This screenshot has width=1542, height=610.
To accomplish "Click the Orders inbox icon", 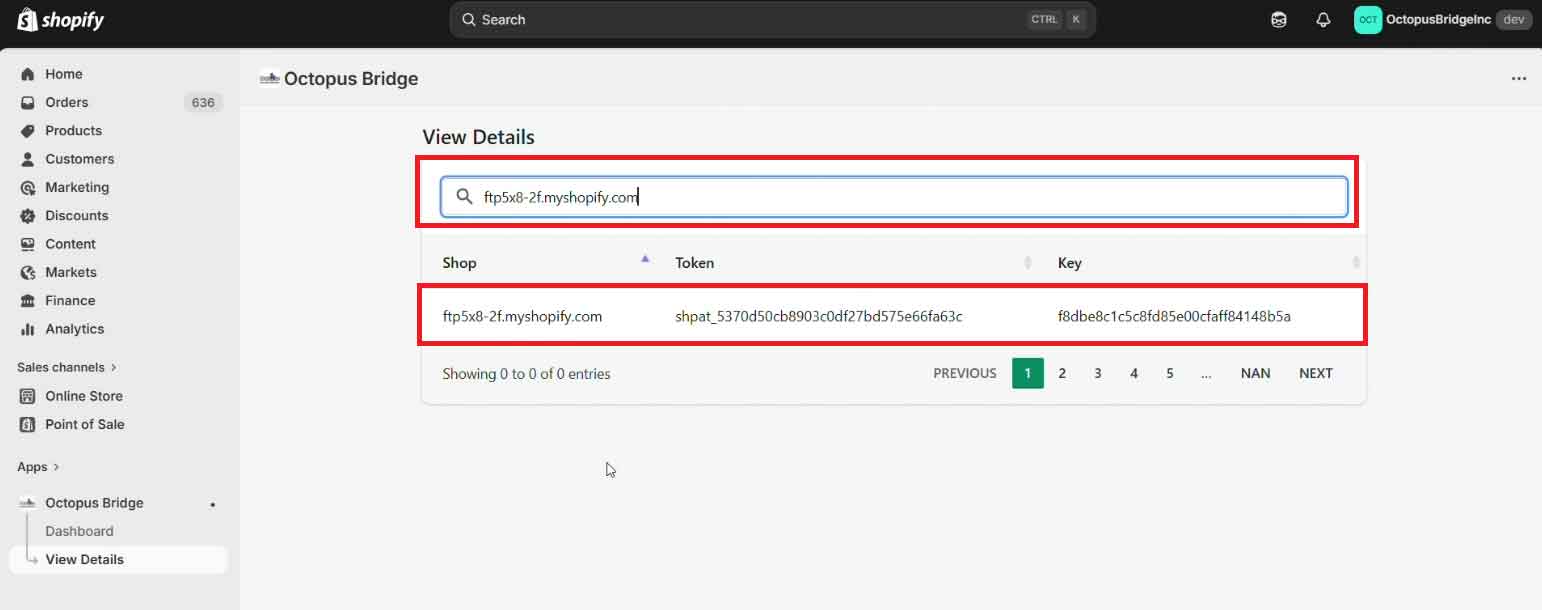I will click(x=27, y=102).
